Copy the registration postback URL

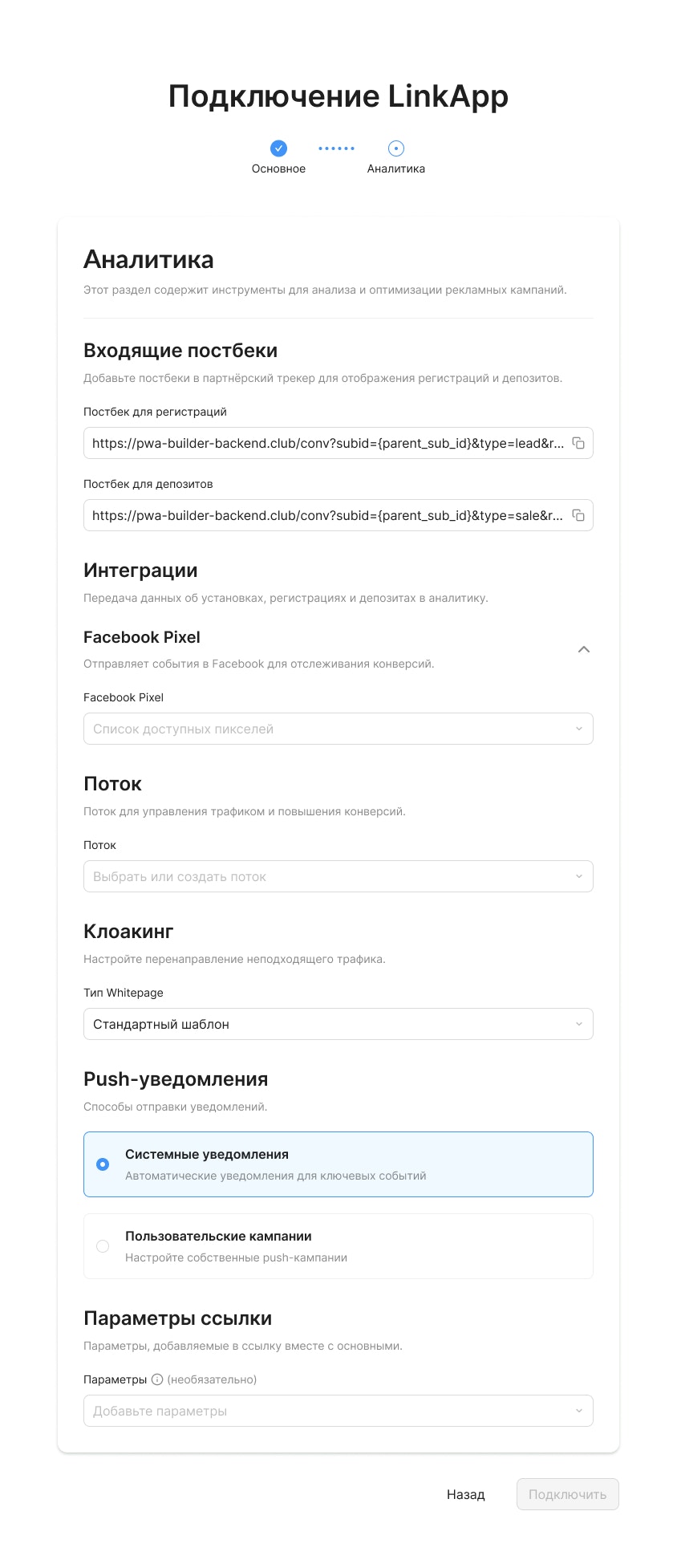pyautogui.click(x=580, y=443)
